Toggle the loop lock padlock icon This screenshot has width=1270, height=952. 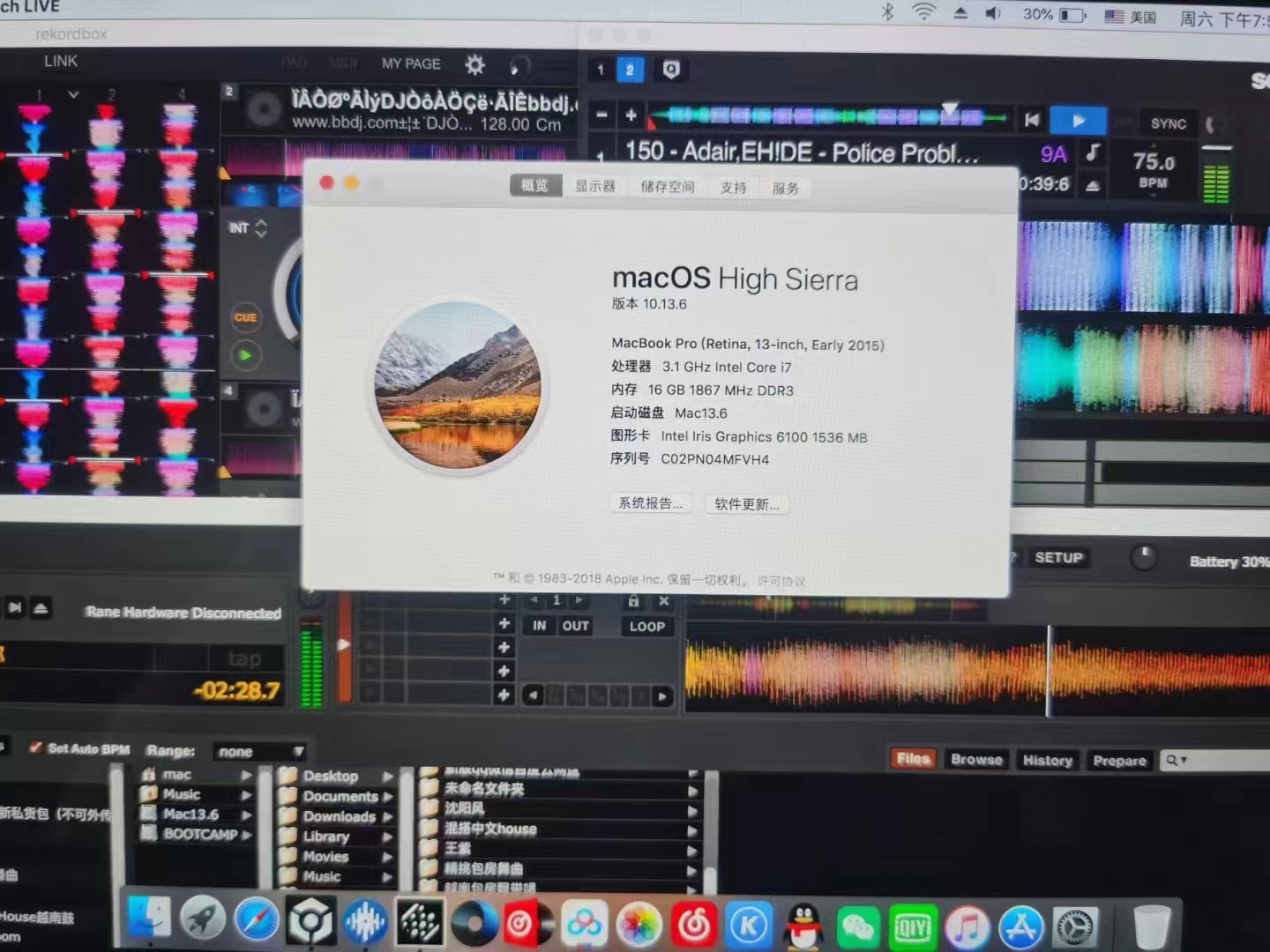(633, 601)
